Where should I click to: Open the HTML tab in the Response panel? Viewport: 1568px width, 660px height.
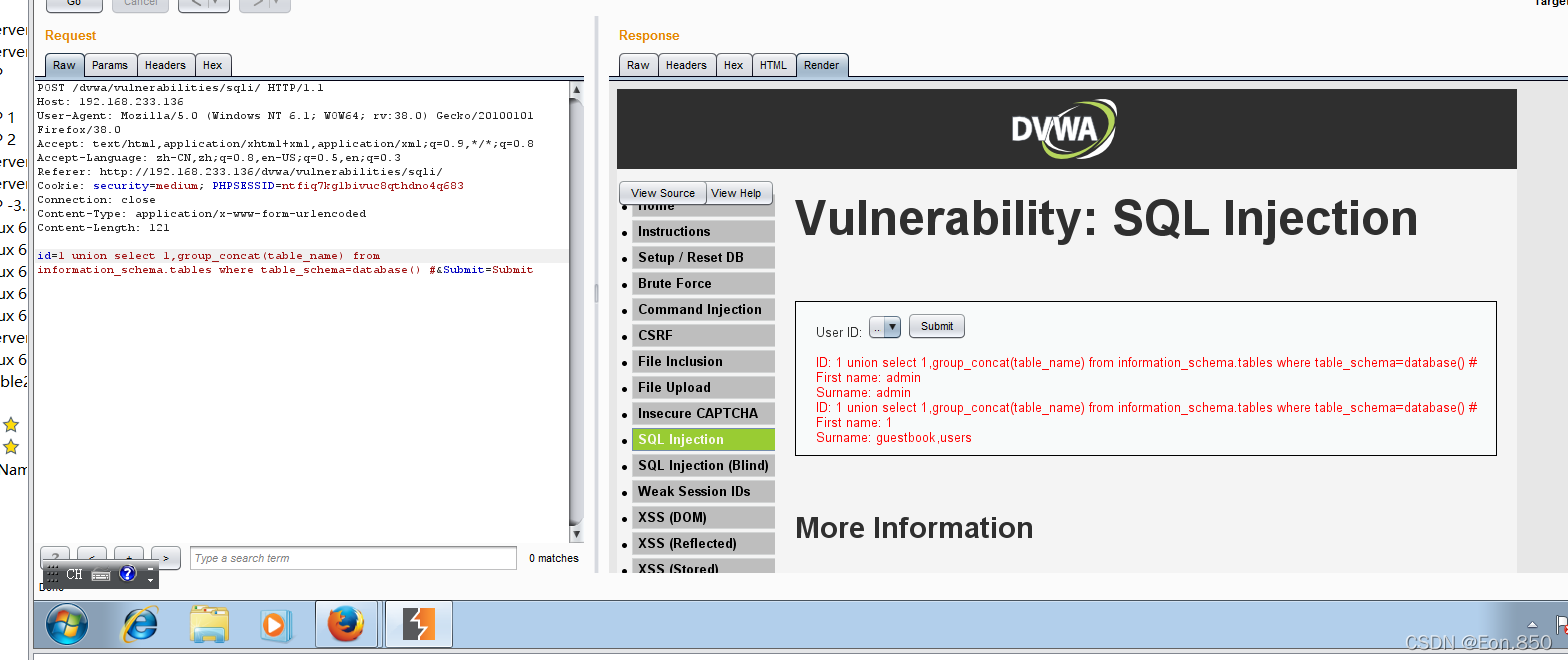pos(773,65)
